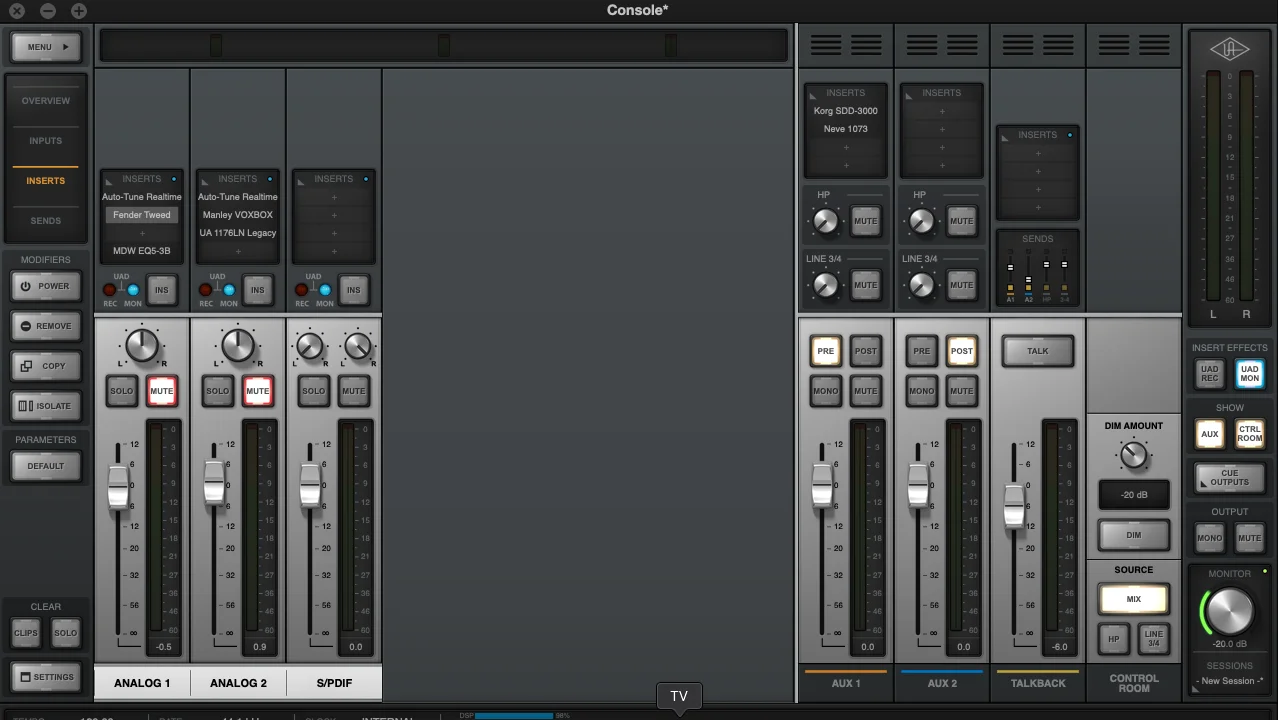Switch to the Overview view
The width and height of the screenshot is (1278, 720).
point(46,101)
